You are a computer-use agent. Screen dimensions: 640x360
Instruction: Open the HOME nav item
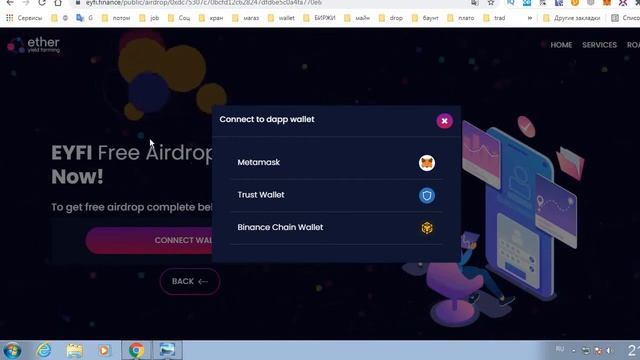tap(561, 45)
